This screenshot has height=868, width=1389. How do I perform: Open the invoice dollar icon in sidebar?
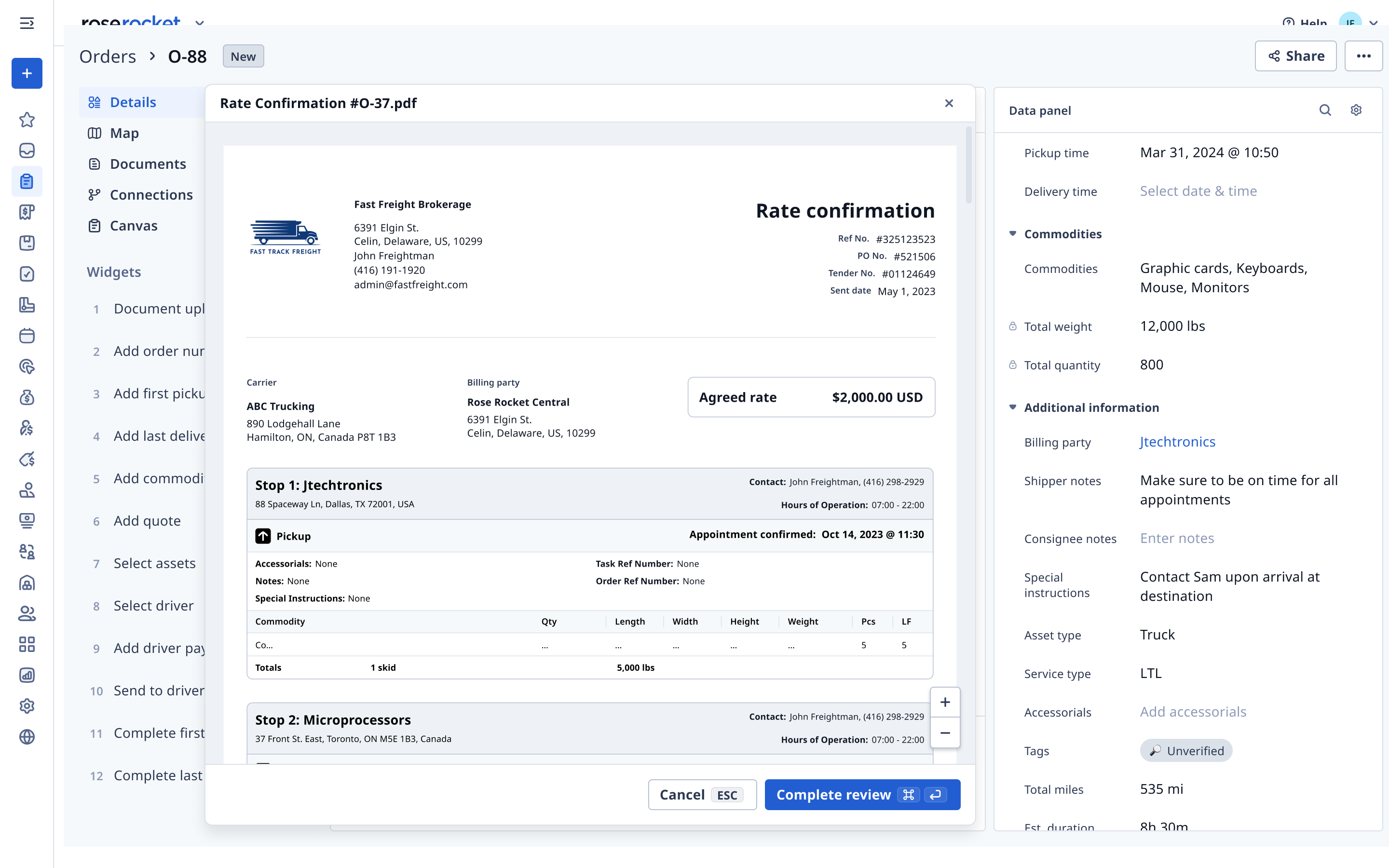tap(27, 212)
